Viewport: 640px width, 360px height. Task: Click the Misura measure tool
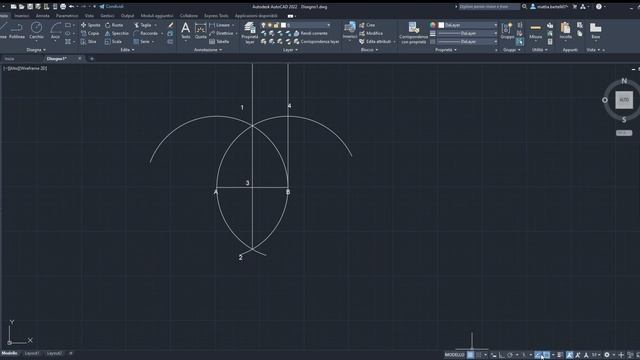click(536, 31)
